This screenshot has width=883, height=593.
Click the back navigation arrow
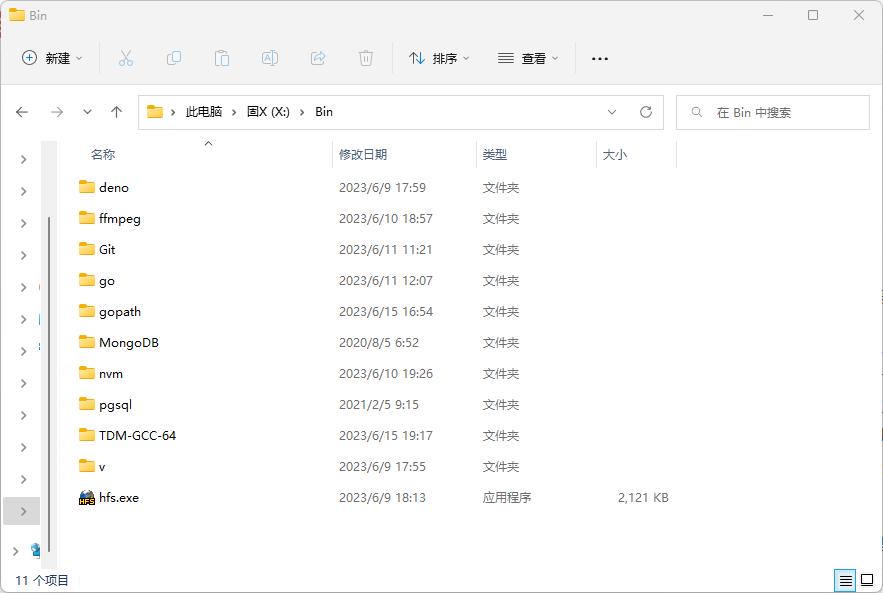tap(21, 112)
